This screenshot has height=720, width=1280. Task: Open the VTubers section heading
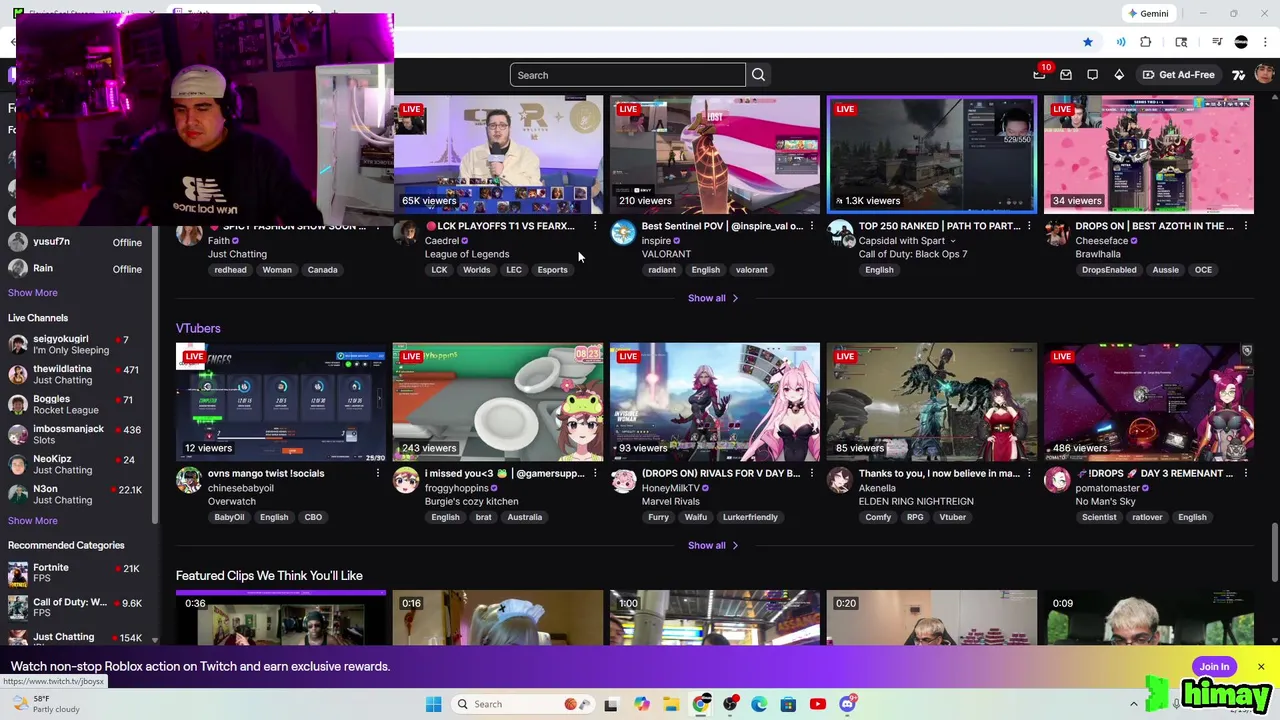click(198, 328)
